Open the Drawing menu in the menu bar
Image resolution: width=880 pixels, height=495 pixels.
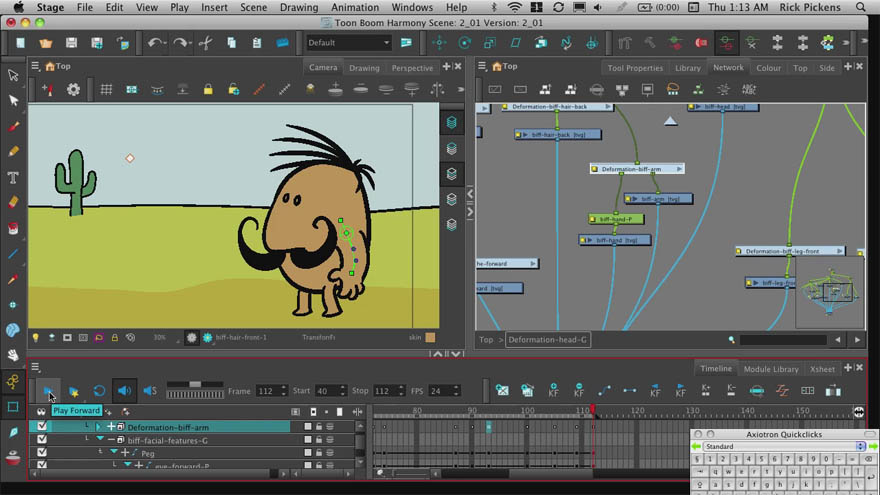[x=299, y=7]
